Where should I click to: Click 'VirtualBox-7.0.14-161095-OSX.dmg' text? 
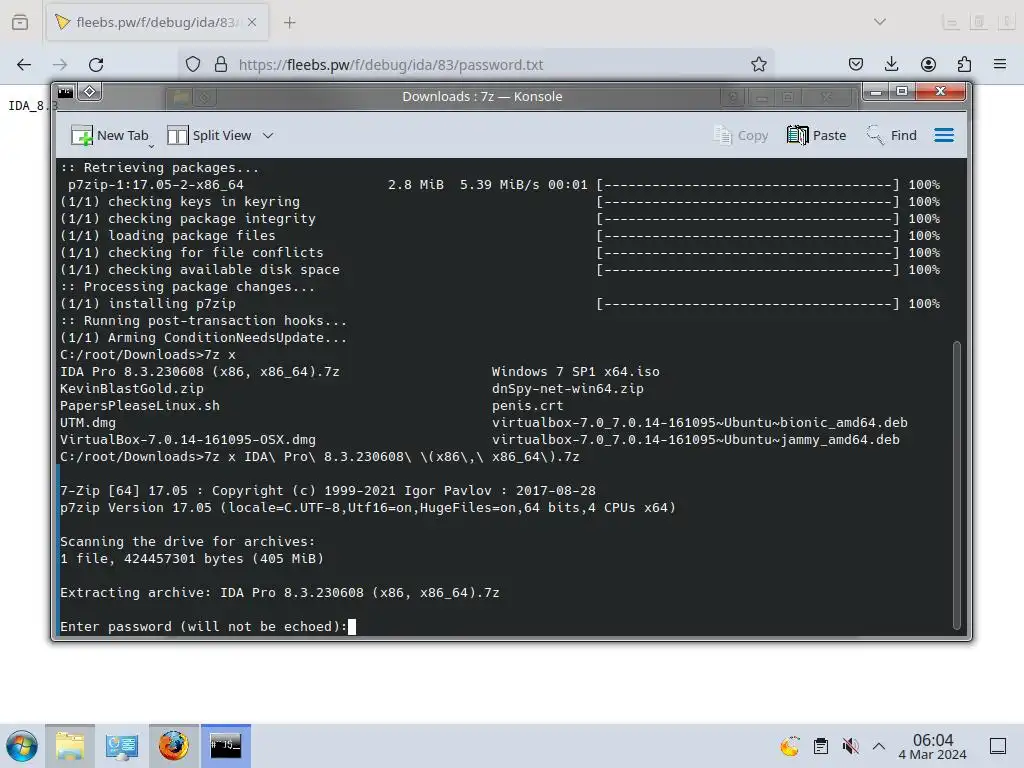[188, 440]
